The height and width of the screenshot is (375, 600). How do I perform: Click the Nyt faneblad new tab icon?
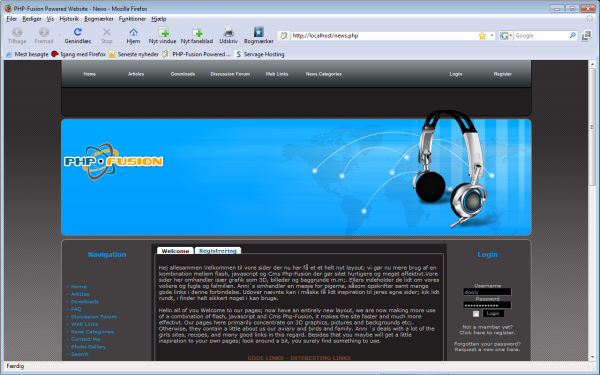tap(197, 32)
